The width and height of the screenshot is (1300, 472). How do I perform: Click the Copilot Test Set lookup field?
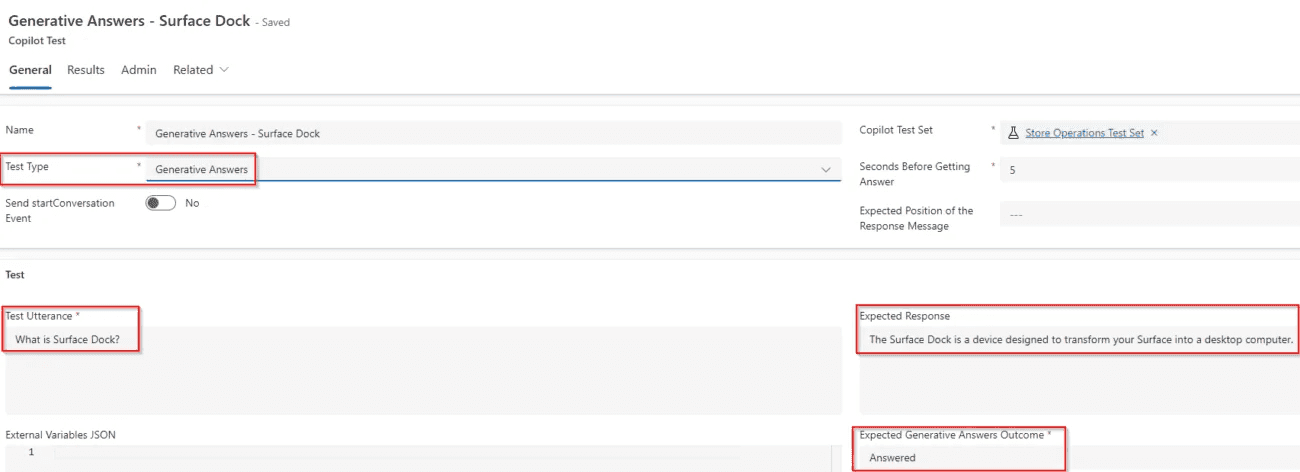click(1149, 133)
